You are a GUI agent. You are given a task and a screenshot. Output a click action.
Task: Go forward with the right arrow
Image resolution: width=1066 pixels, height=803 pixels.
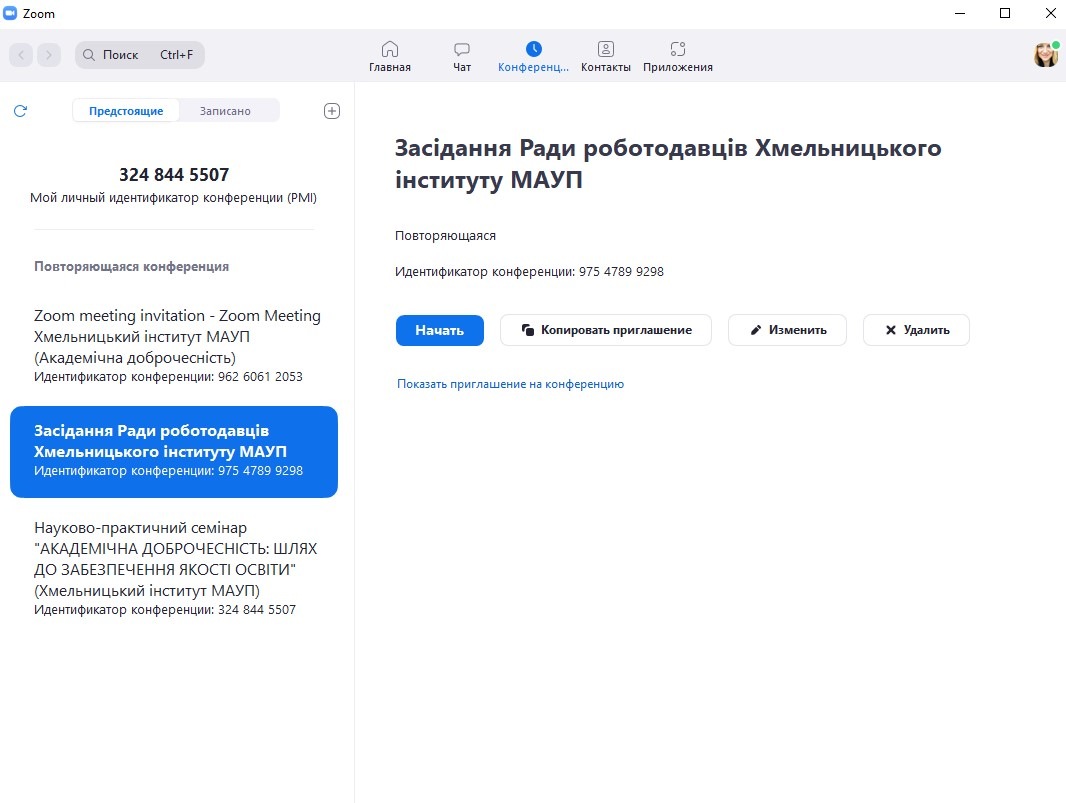pos(49,55)
